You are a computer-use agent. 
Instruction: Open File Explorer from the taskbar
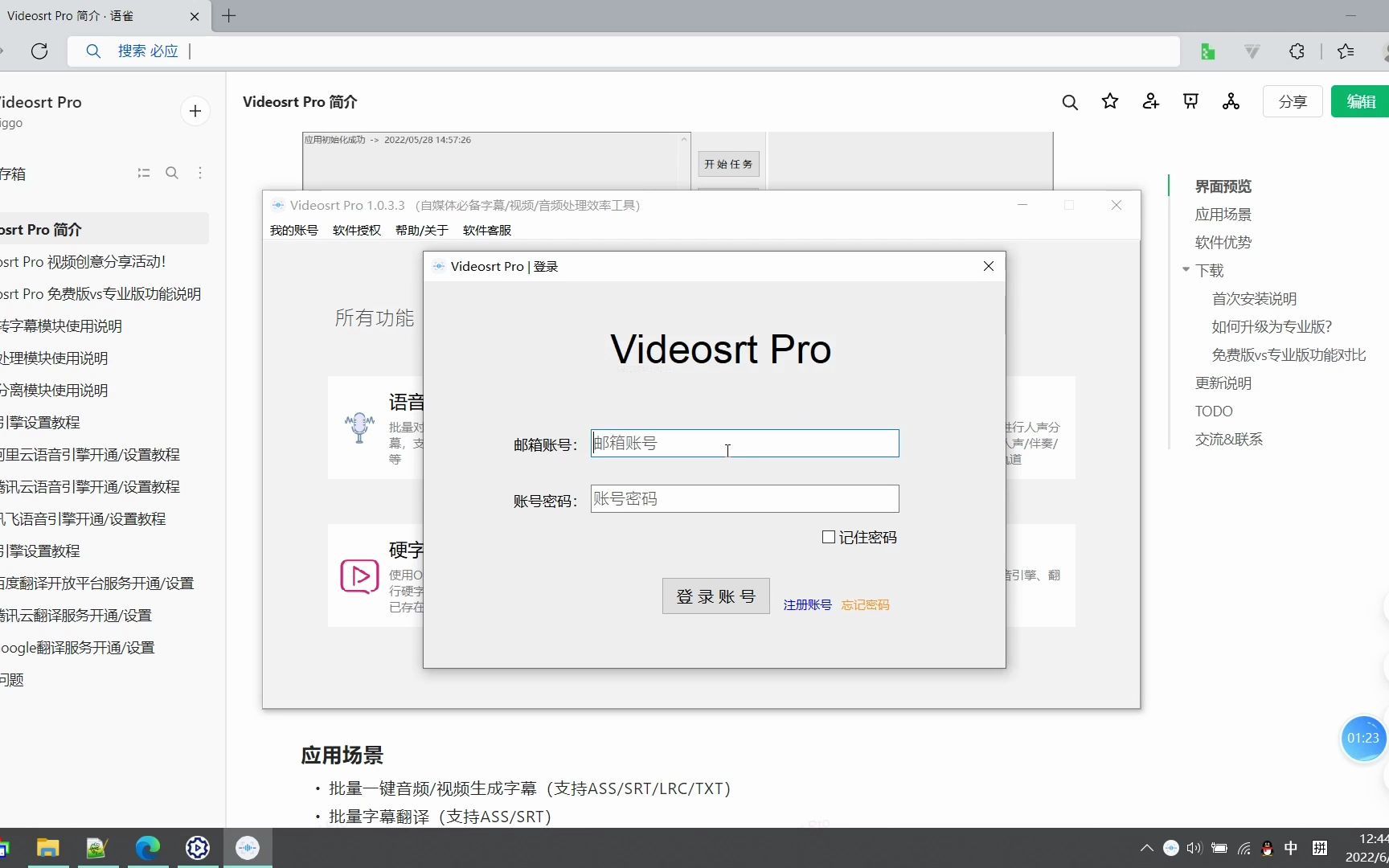[x=48, y=848]
